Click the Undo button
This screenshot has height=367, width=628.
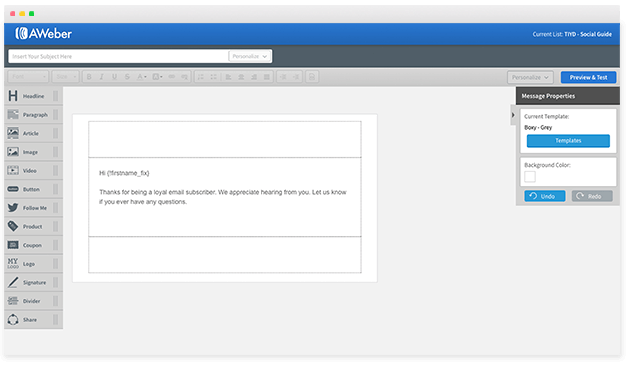tap(545, 196)
